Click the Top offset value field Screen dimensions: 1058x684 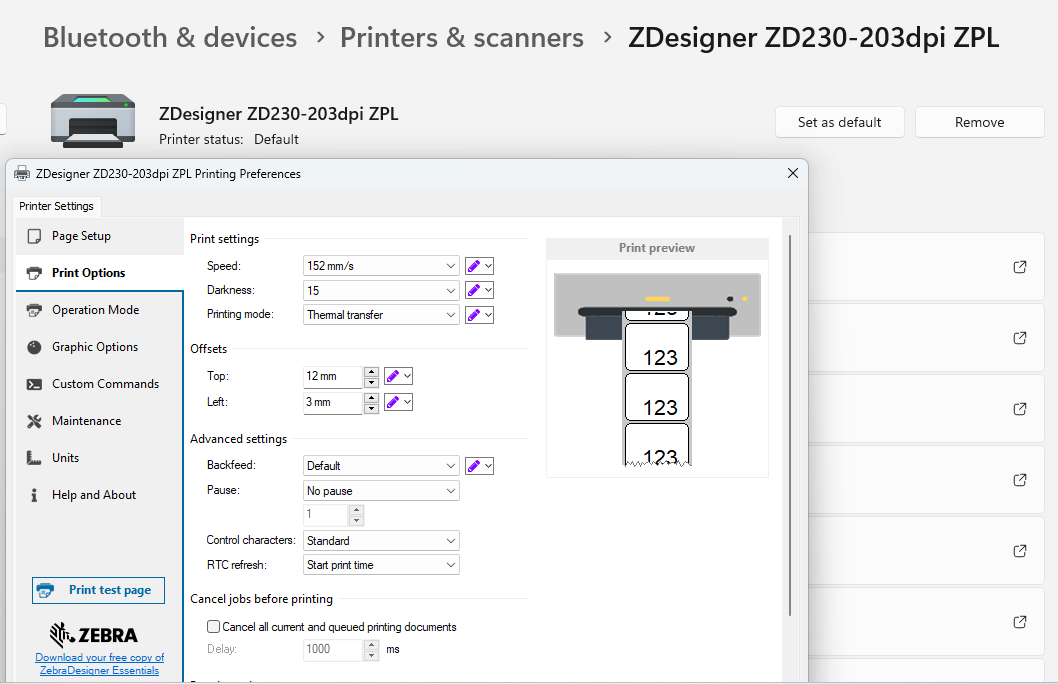tap(332, 376)
